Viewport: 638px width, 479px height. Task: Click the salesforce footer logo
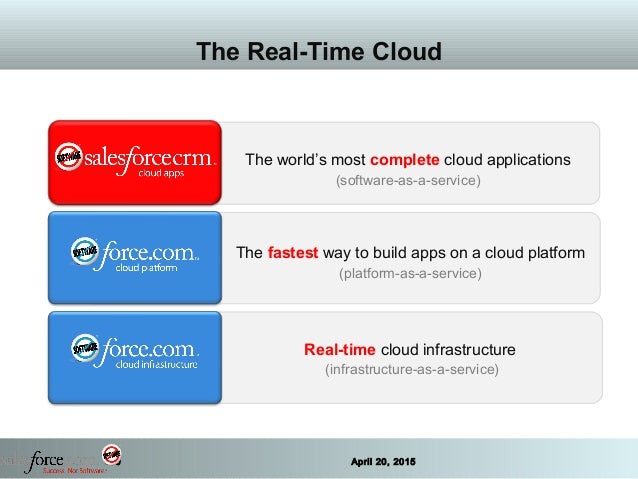61,461
